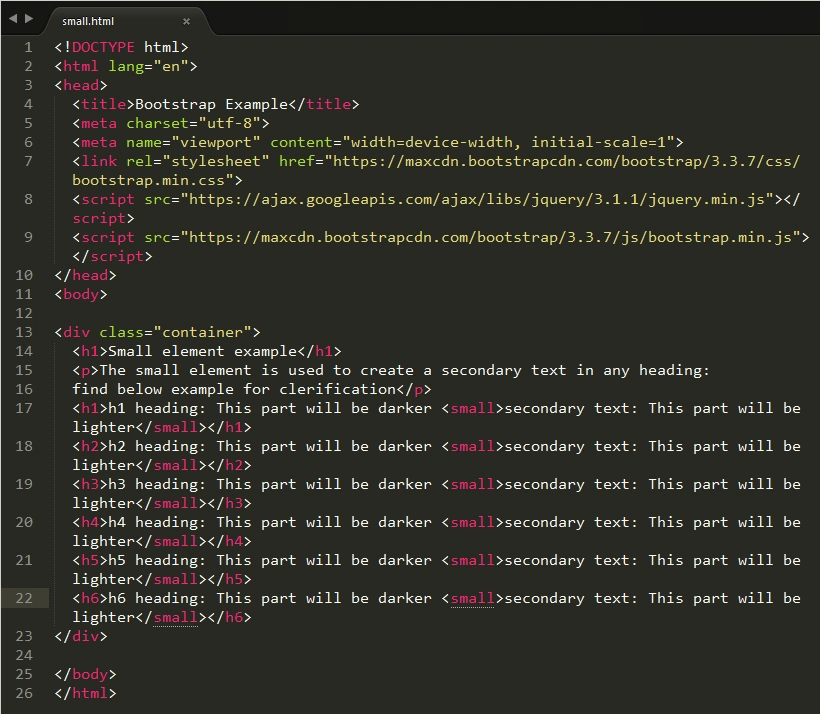Click 'Bootstrap Example' title text
Screen dimensions: 820x714
click(212, 105)
